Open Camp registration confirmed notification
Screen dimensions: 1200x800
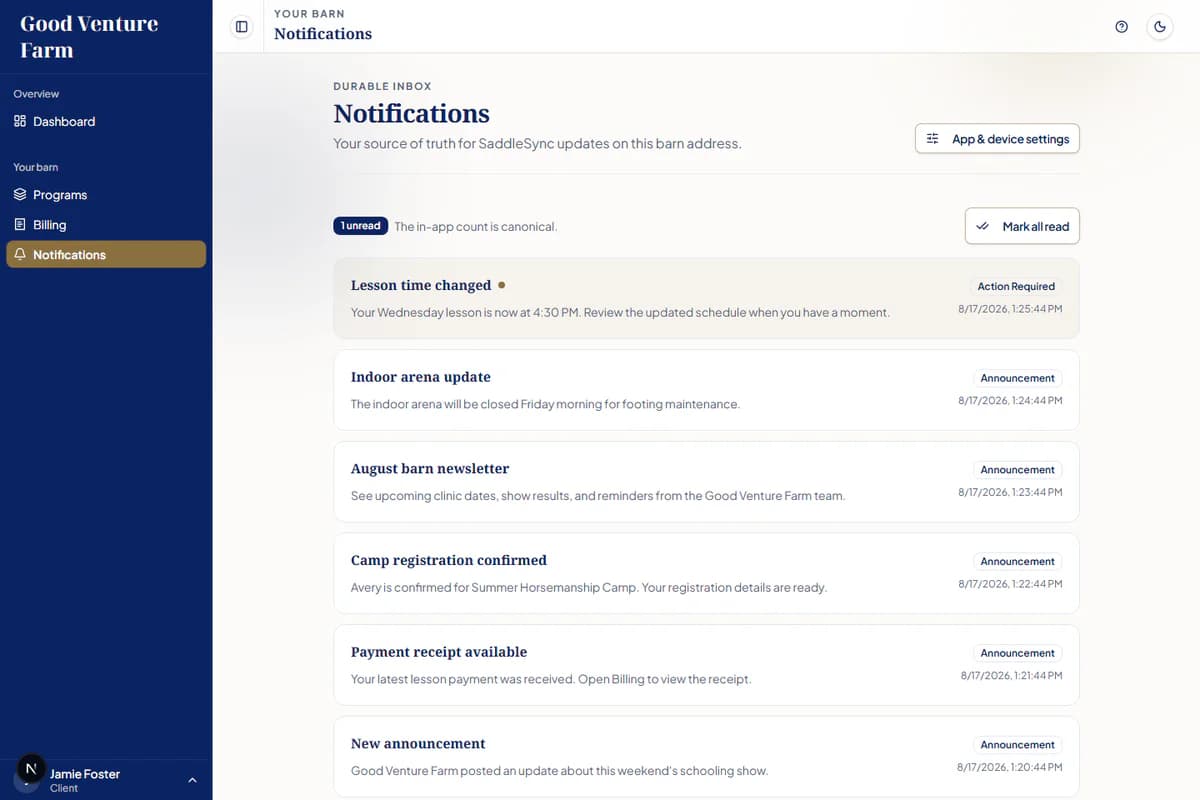coord(706,573)
